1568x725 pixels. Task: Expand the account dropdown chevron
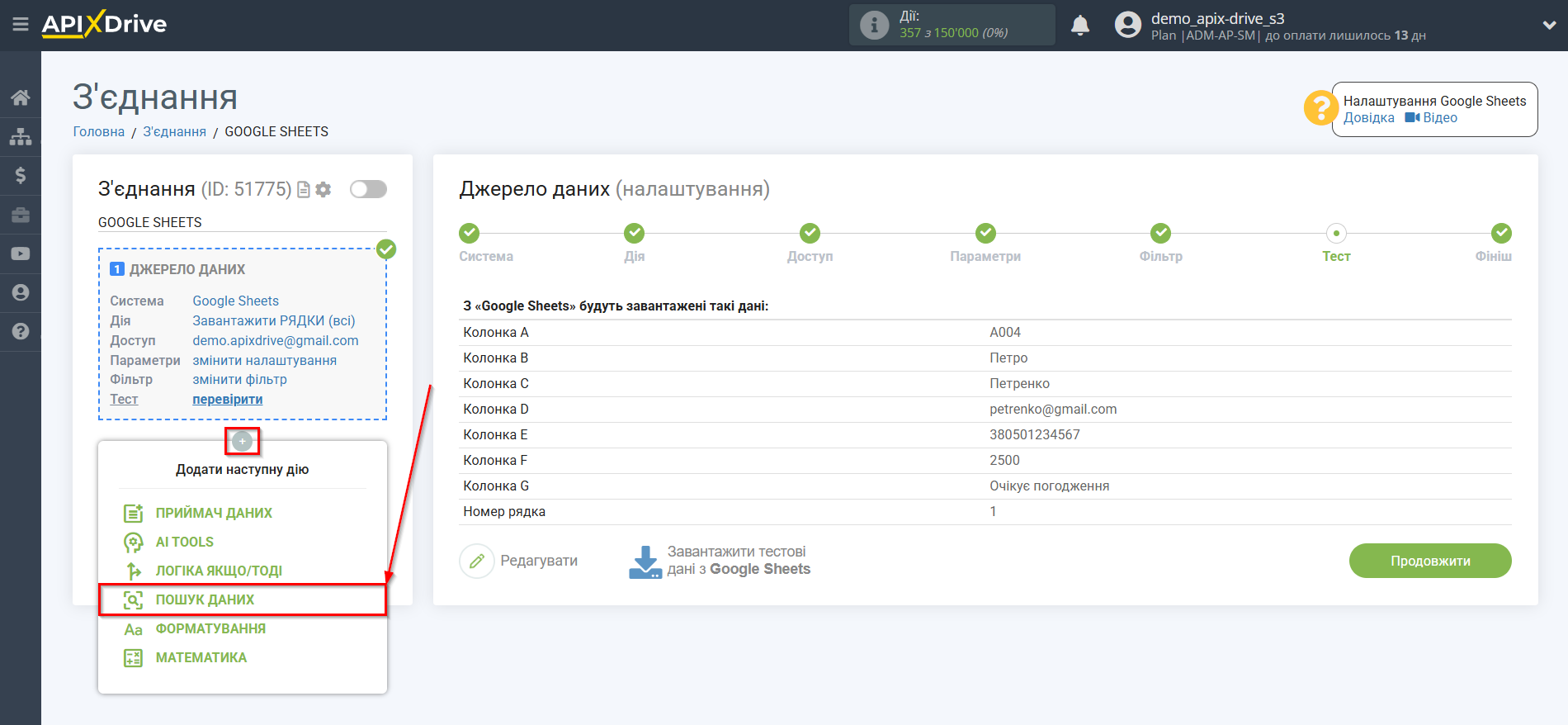click(x=1549, y=25)
